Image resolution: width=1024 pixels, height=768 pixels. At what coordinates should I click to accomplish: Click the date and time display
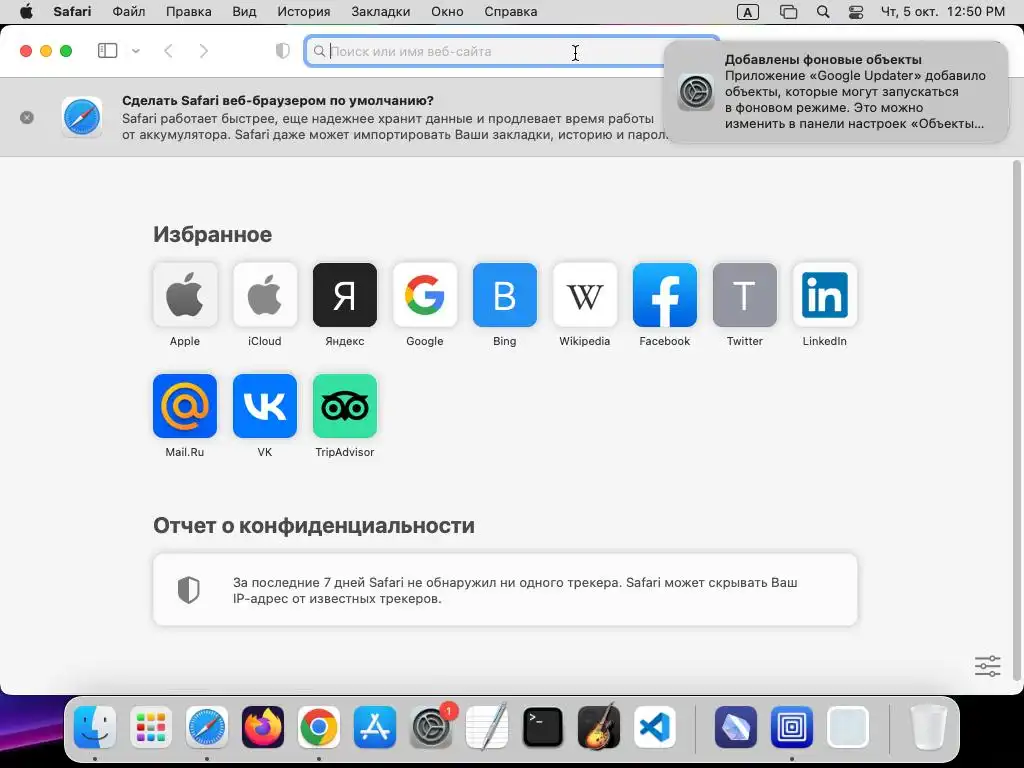(x=942, y=12)
